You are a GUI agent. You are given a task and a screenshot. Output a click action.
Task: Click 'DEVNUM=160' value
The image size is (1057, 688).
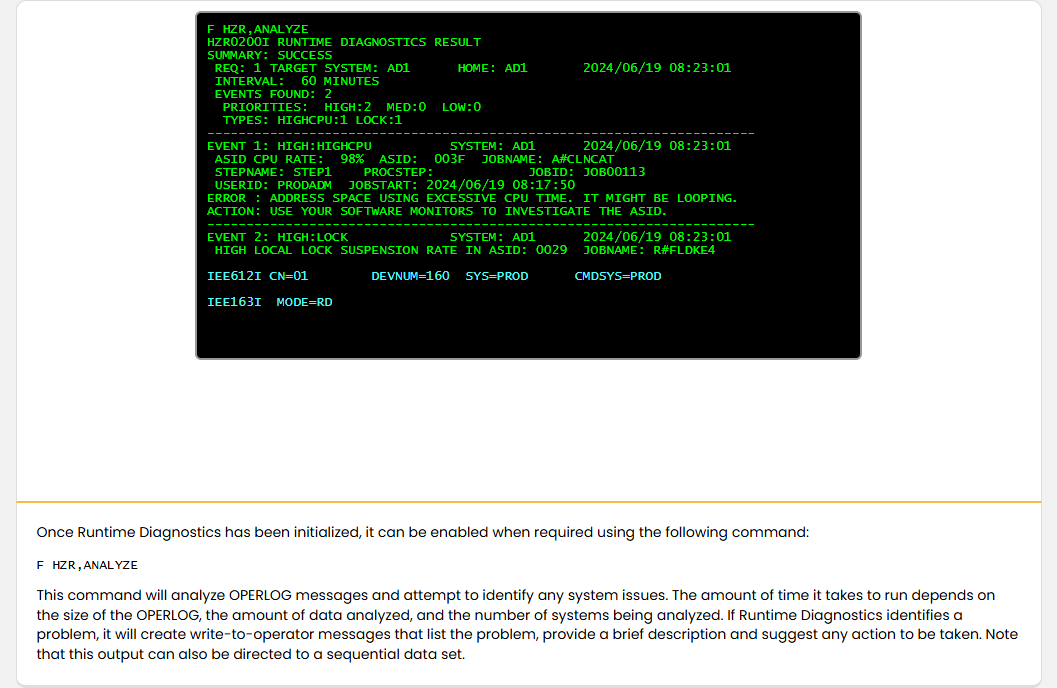411,276
